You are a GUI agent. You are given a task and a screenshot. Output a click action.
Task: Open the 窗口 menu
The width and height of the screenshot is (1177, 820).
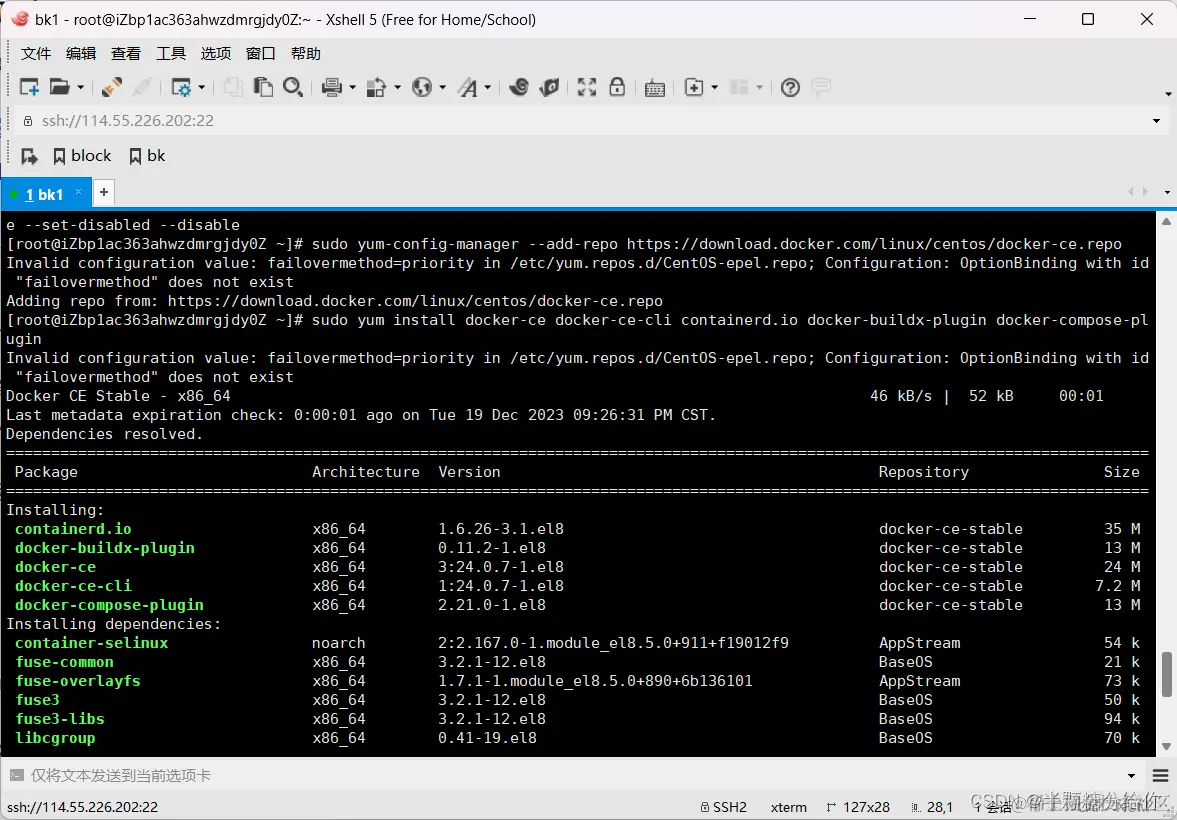pyautogui.click(x=260, y=53)
